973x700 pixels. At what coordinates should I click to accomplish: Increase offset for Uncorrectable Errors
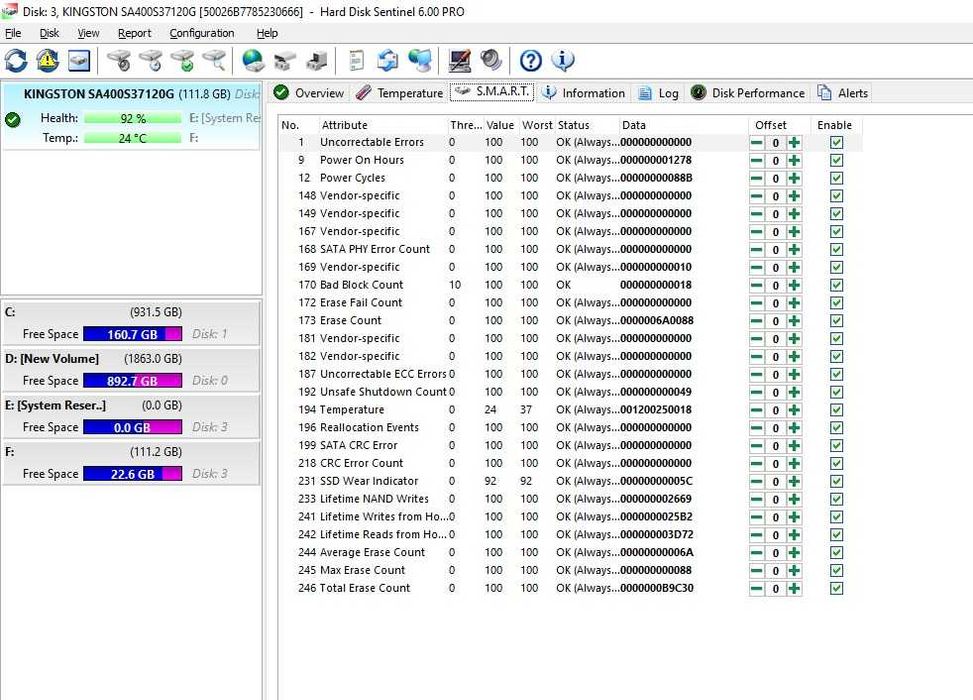tap(794, 143)
